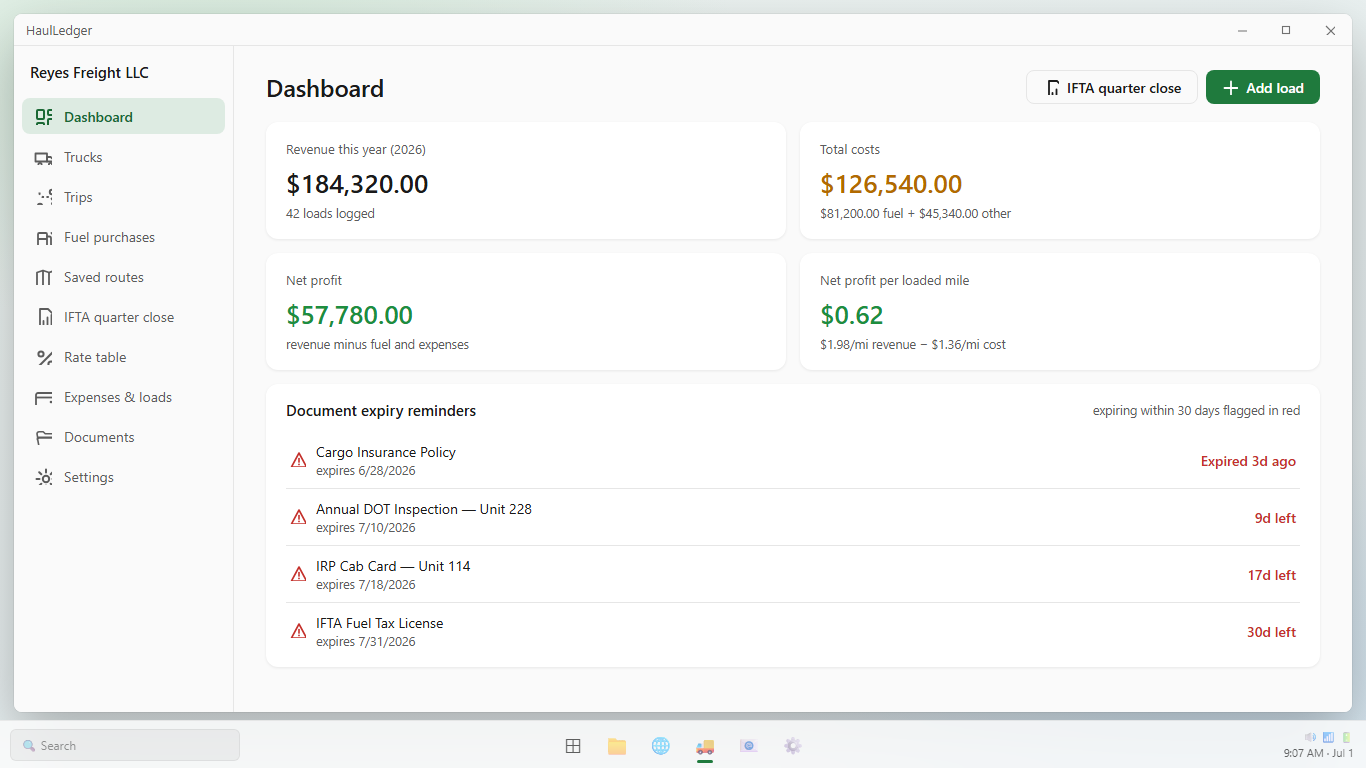Minimize the HaulLedger window
The width and height of the screenshot is (1366, 768).
[1242, 30]
